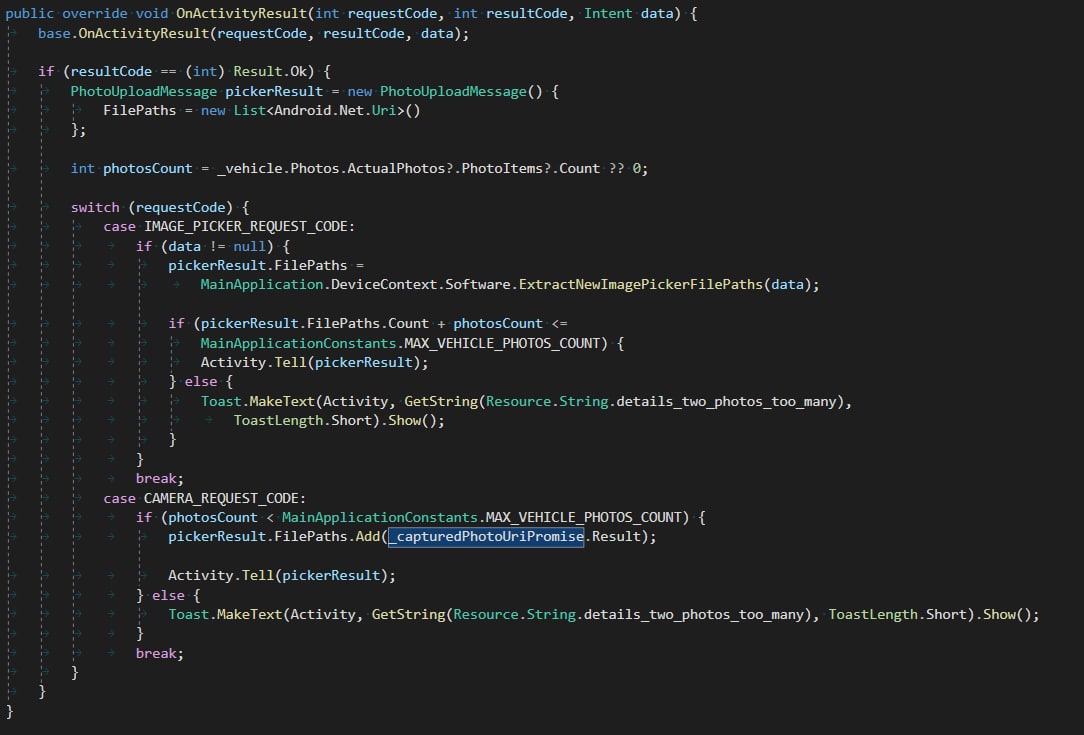
Task: Click 'requestCode' inside the switch parentheses
Action: coord(180,207)
